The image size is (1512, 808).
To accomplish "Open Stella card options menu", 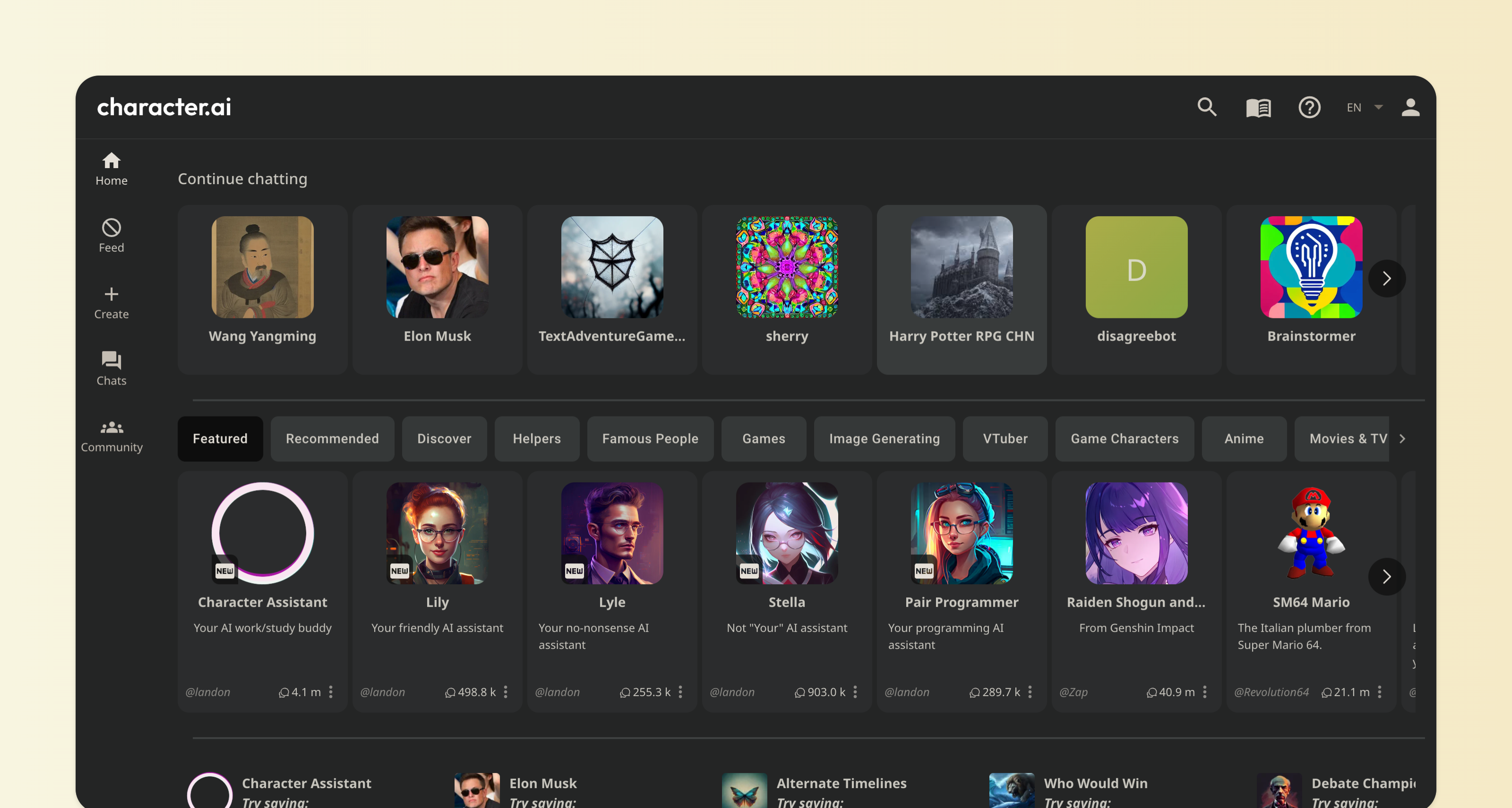I will tap(855, 692).
